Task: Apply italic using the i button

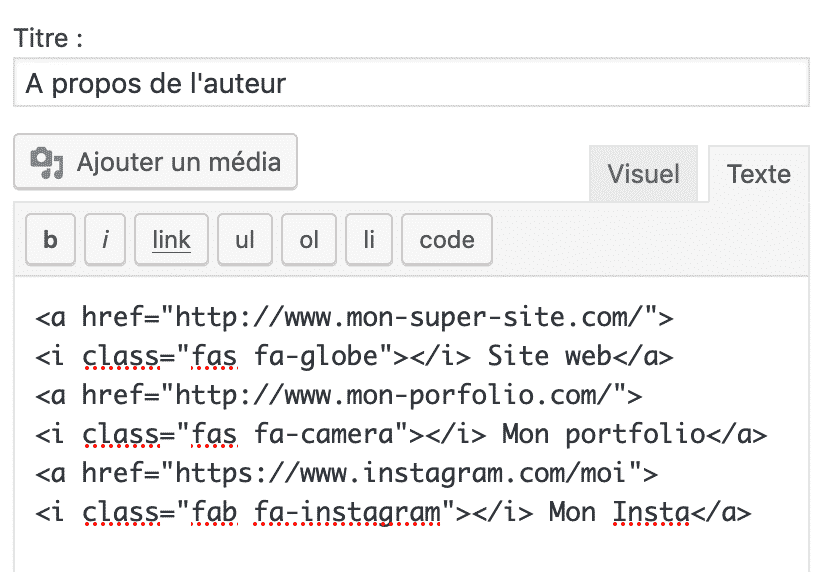Action: click(x=105, y=240)
